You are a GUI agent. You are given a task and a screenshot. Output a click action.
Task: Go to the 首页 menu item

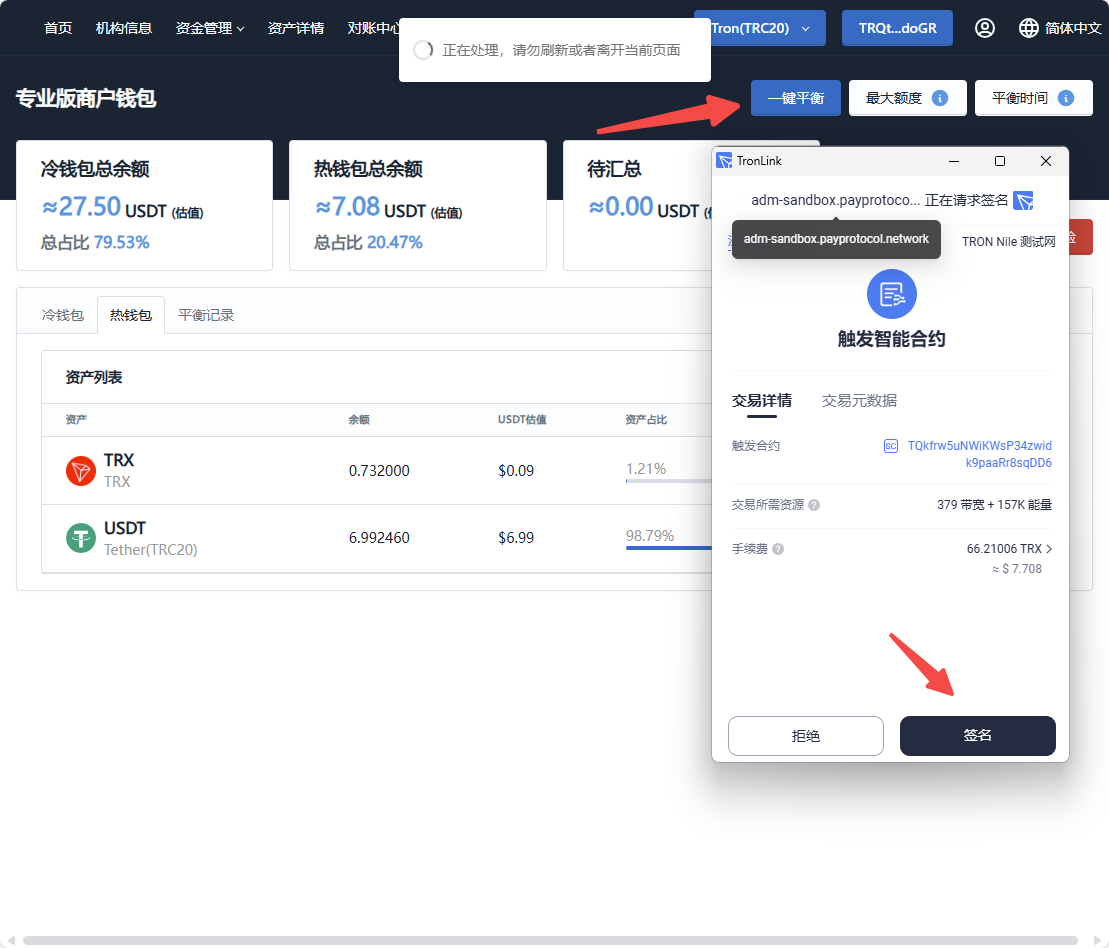coord(58,28)
